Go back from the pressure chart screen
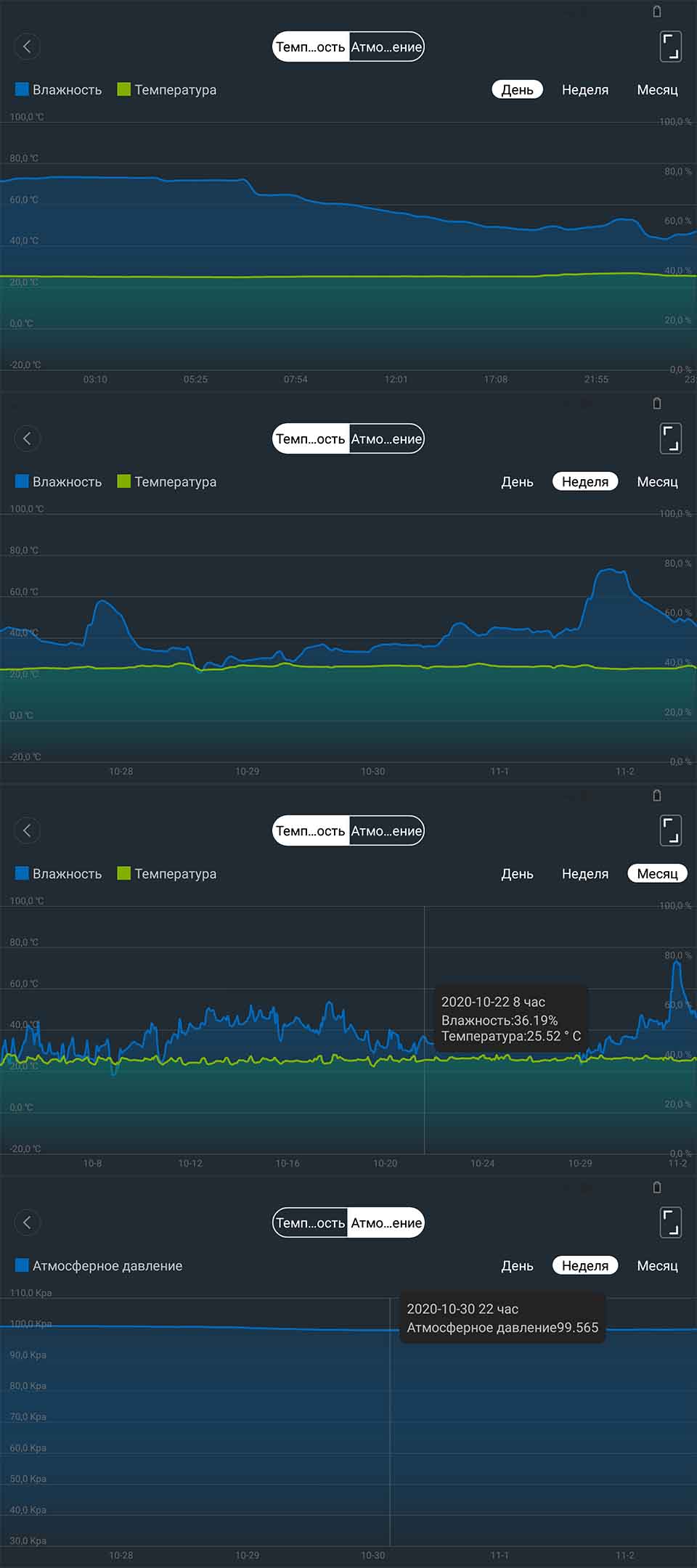Screen dimensions: 697x1568 click(27, 1222)
